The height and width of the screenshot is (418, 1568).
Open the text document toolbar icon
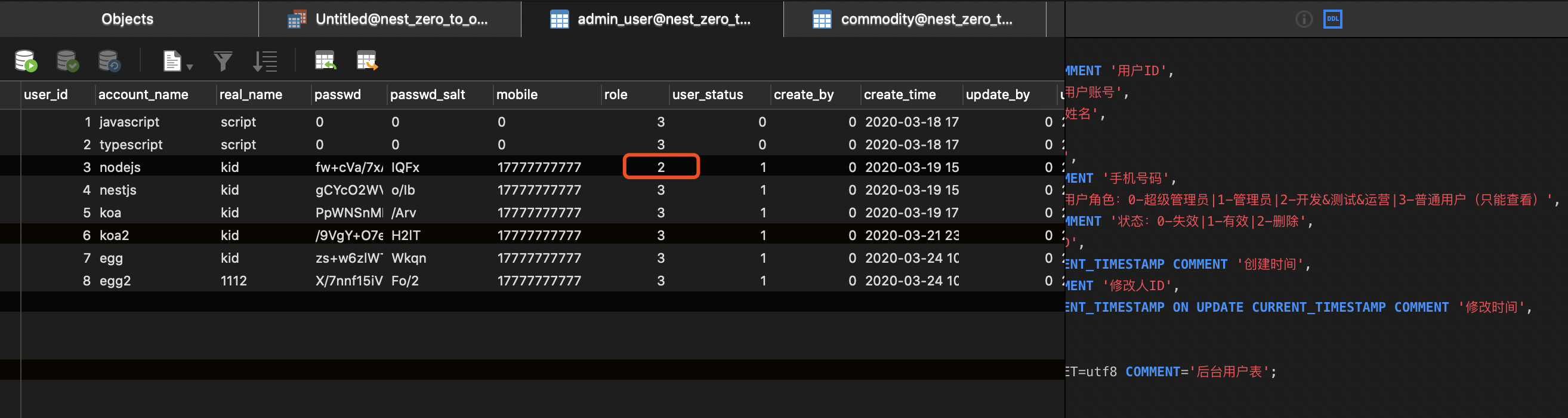172,61
